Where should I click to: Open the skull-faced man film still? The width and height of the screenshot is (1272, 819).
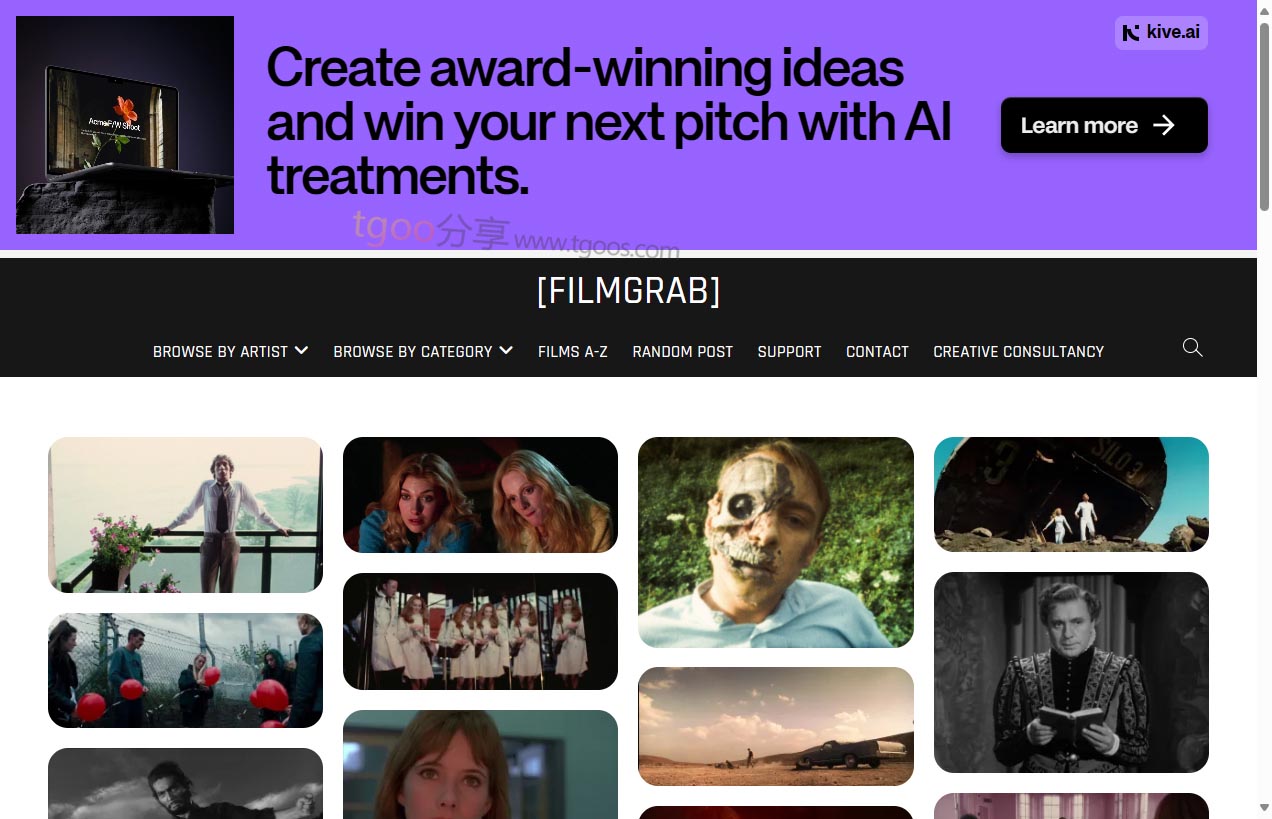click(x=776, y=542)
